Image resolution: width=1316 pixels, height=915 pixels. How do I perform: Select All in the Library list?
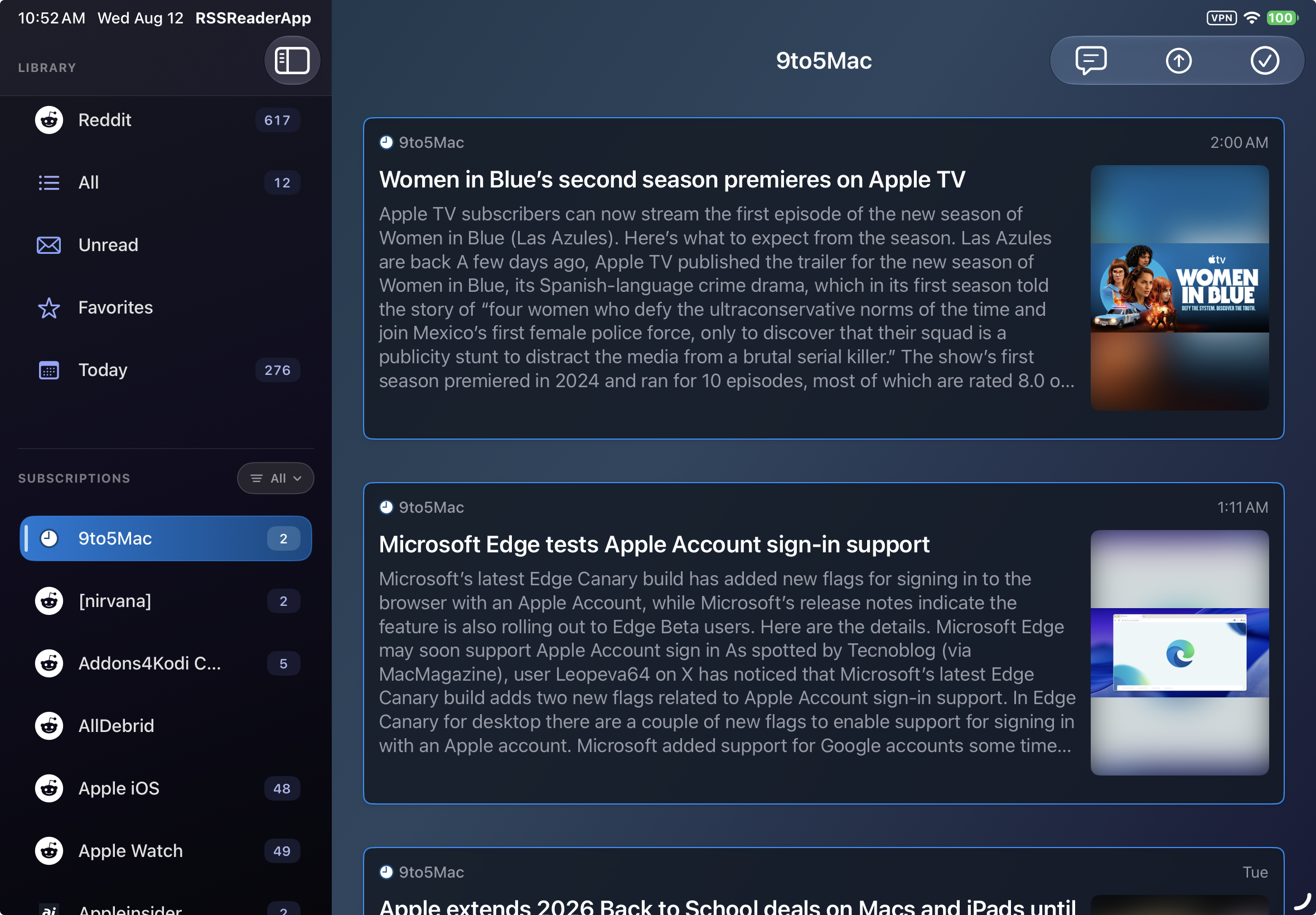pos(166,183)
